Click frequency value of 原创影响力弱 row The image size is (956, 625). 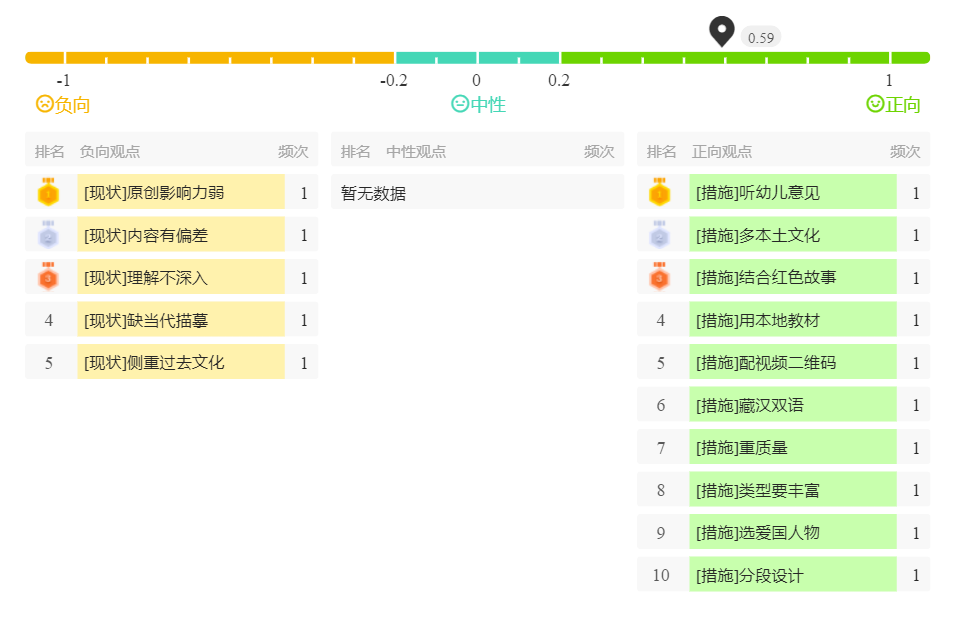click(304, 193)
